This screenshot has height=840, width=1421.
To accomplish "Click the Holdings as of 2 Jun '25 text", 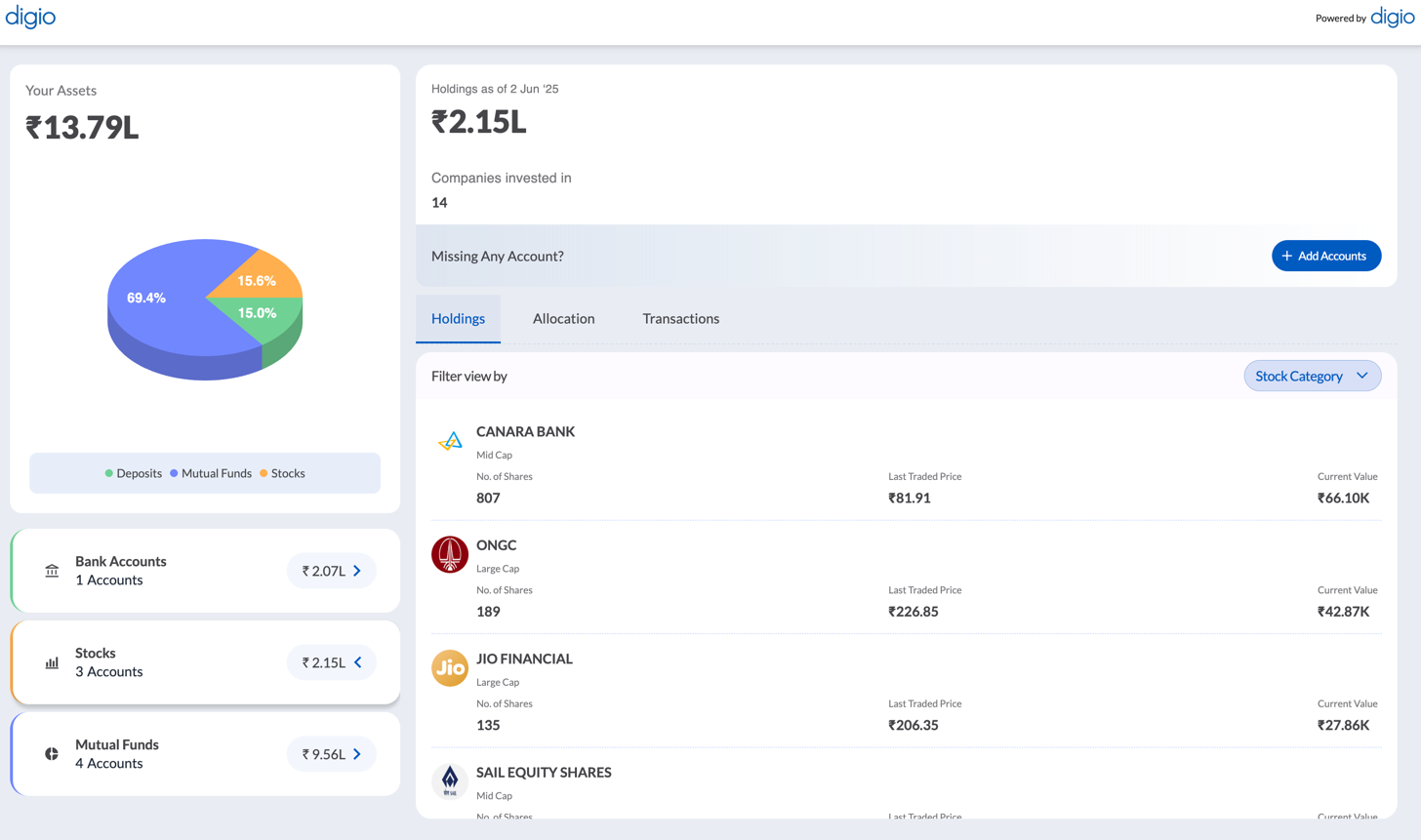I will pyautogui.click(x=495, y=89).
